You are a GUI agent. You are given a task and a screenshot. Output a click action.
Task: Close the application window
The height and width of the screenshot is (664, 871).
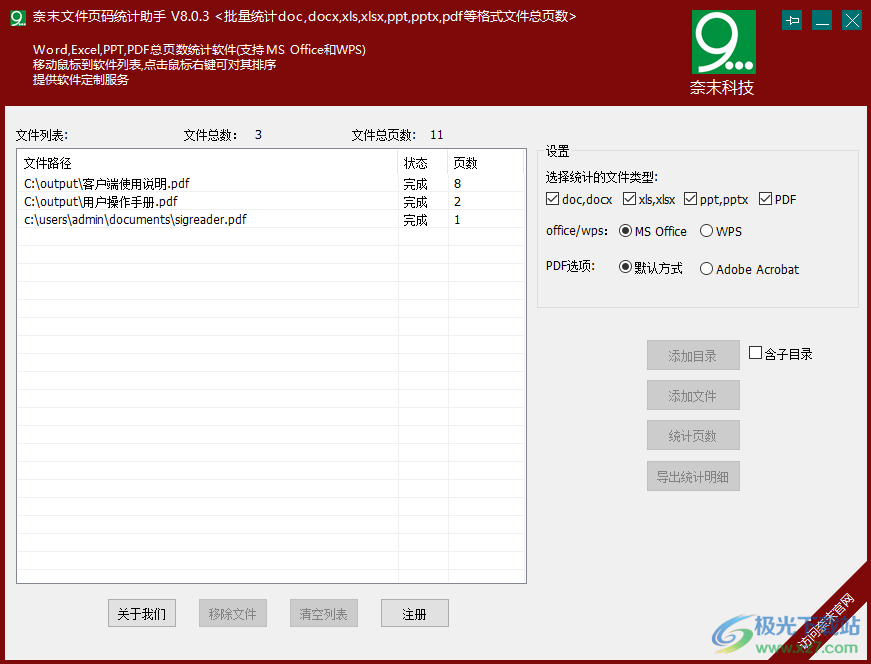(x=852, y=21)
